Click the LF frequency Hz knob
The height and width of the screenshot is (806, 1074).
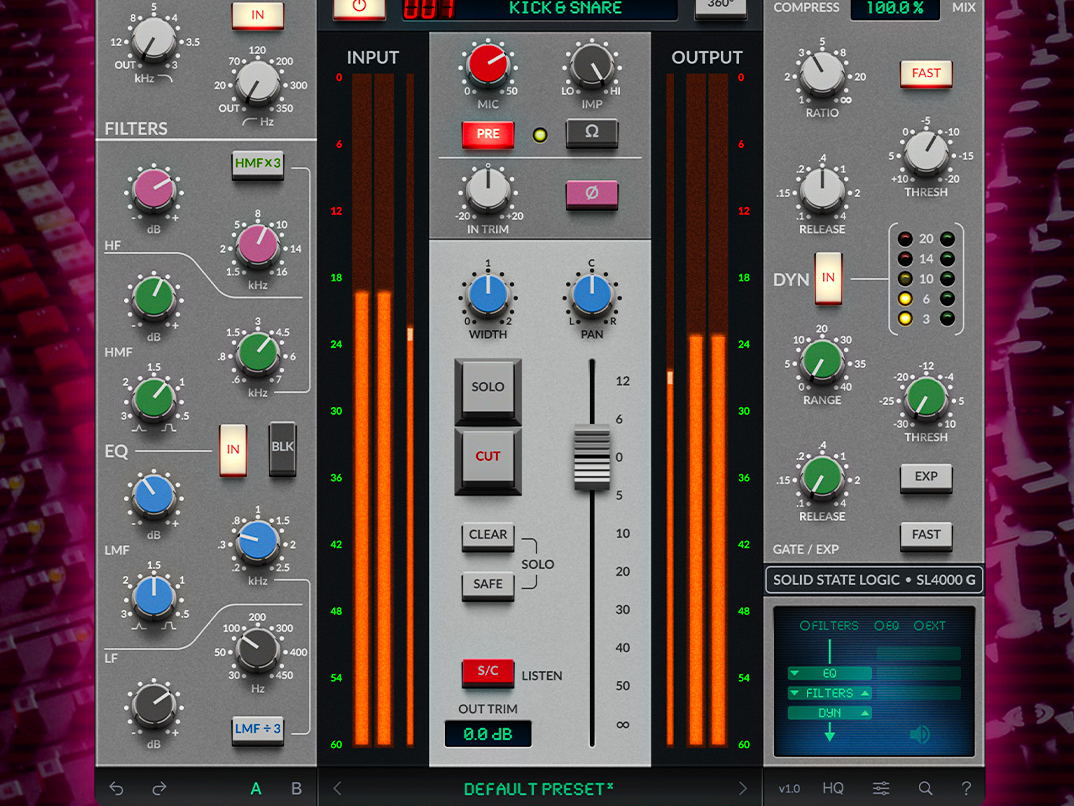coord(258,649)
